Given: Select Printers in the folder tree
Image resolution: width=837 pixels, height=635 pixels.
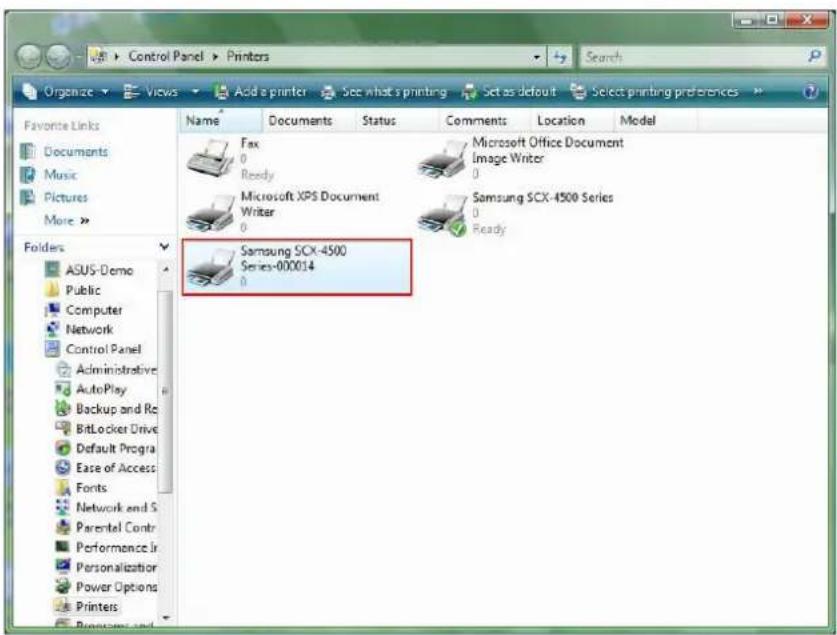Looking at the screenshot, I should [86, 606].
